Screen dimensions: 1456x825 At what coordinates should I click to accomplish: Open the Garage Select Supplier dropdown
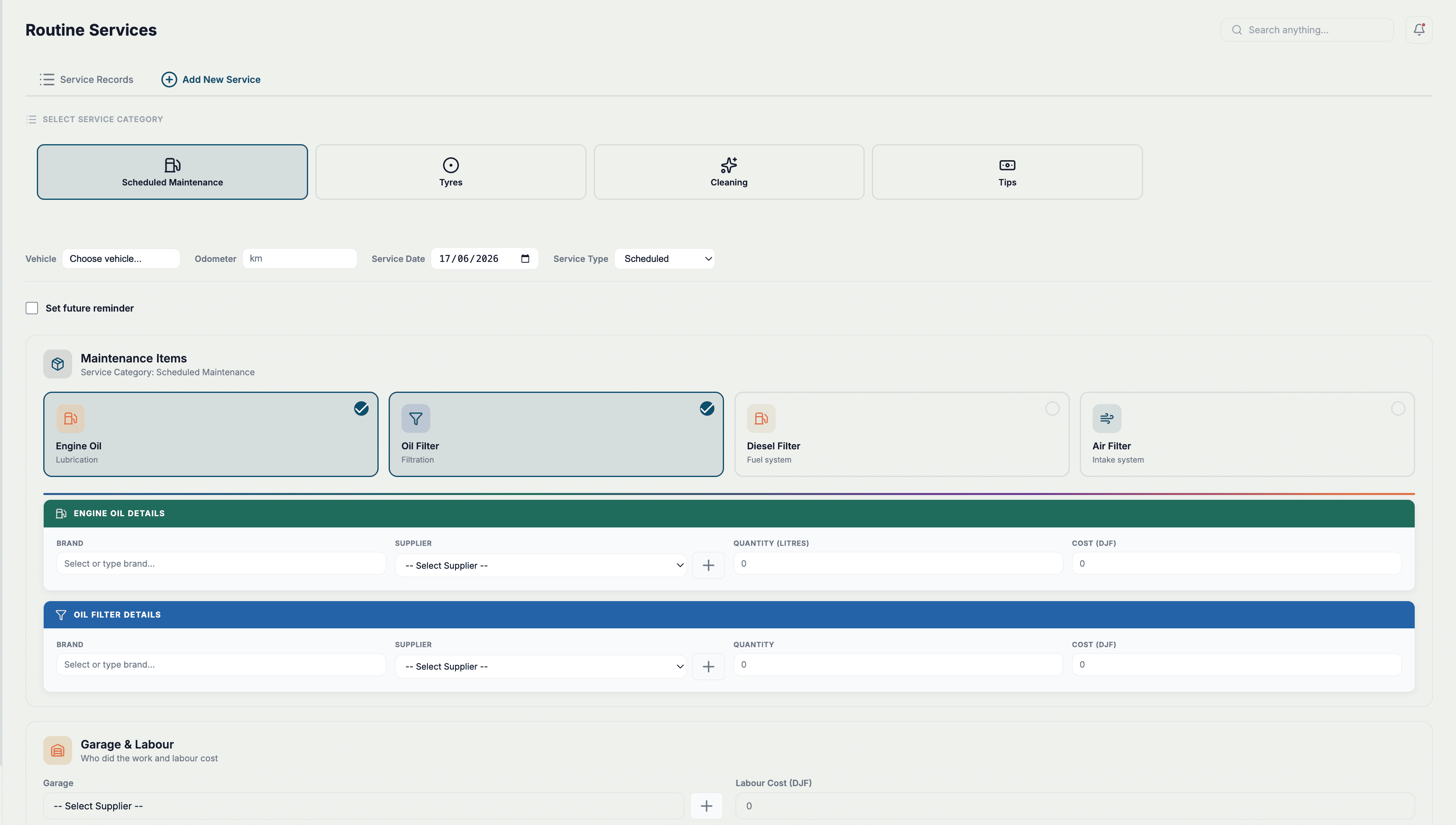tap(363, 806)
